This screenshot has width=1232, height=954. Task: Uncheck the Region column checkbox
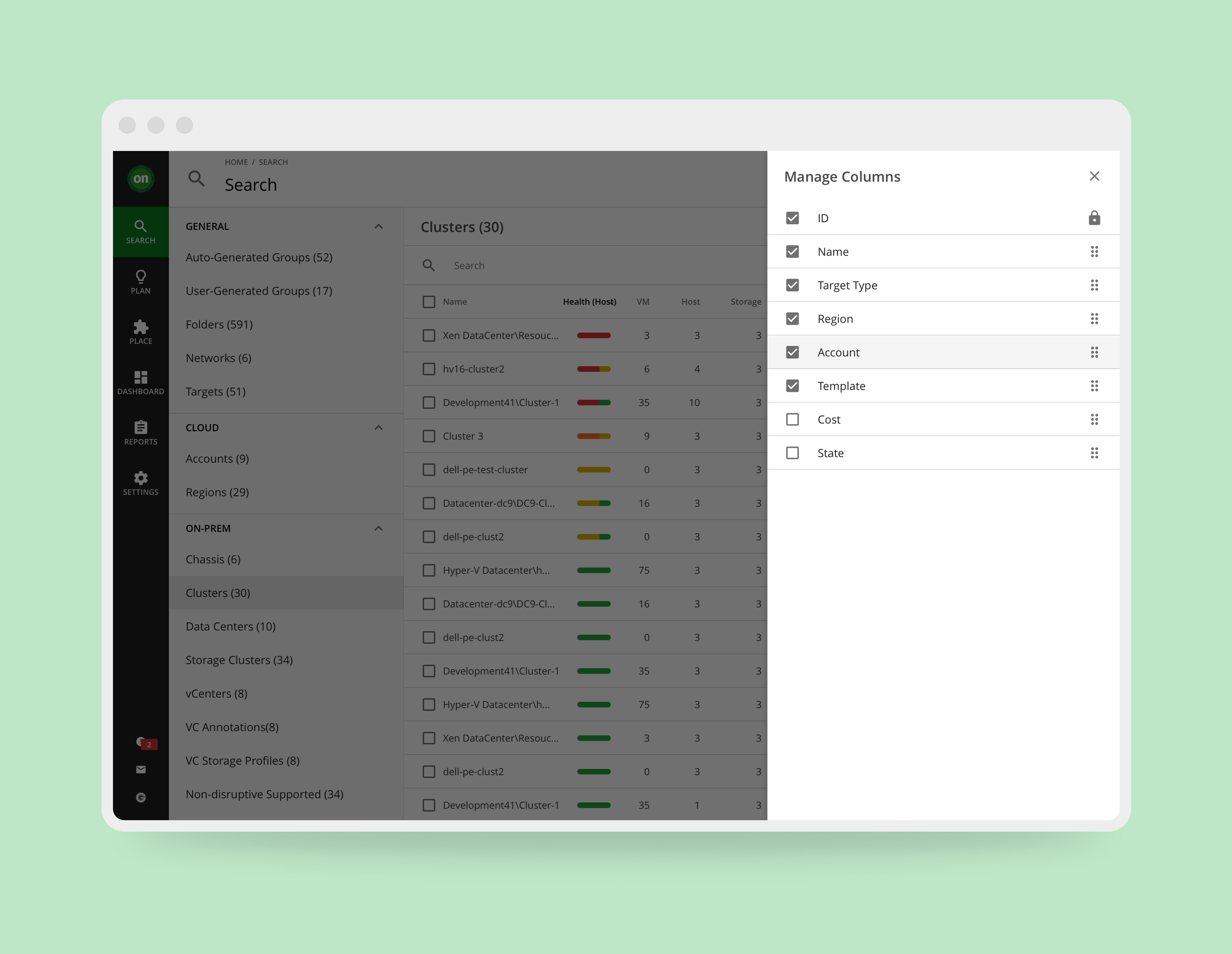[792, 319]
